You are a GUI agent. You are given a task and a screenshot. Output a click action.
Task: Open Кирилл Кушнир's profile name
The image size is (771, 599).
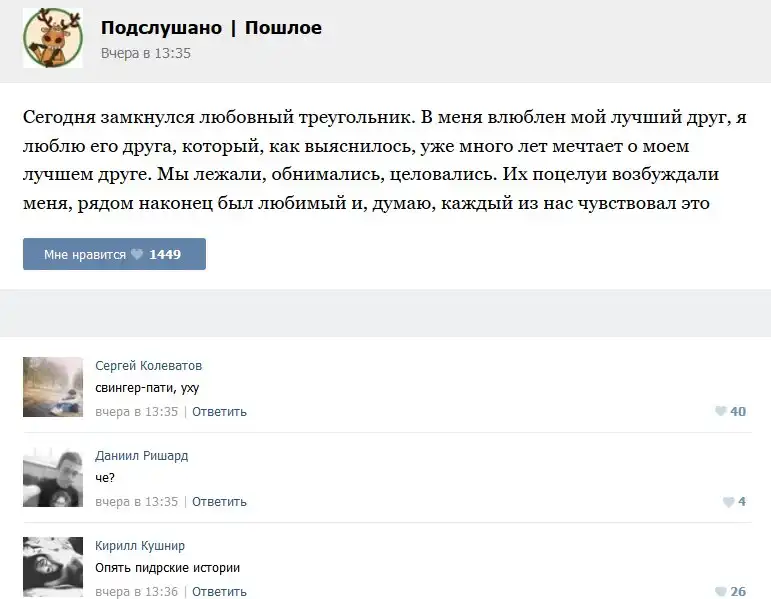139,546
